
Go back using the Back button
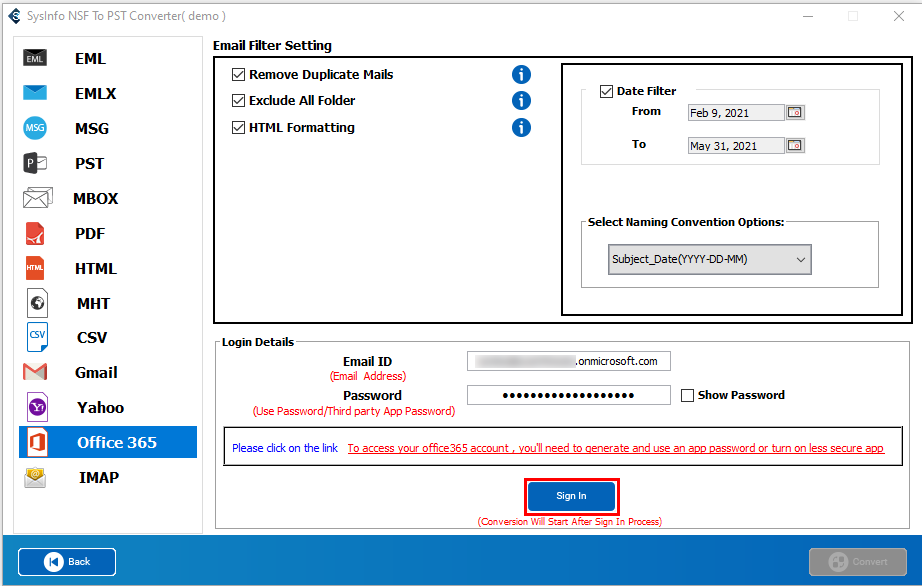(67, 562)
